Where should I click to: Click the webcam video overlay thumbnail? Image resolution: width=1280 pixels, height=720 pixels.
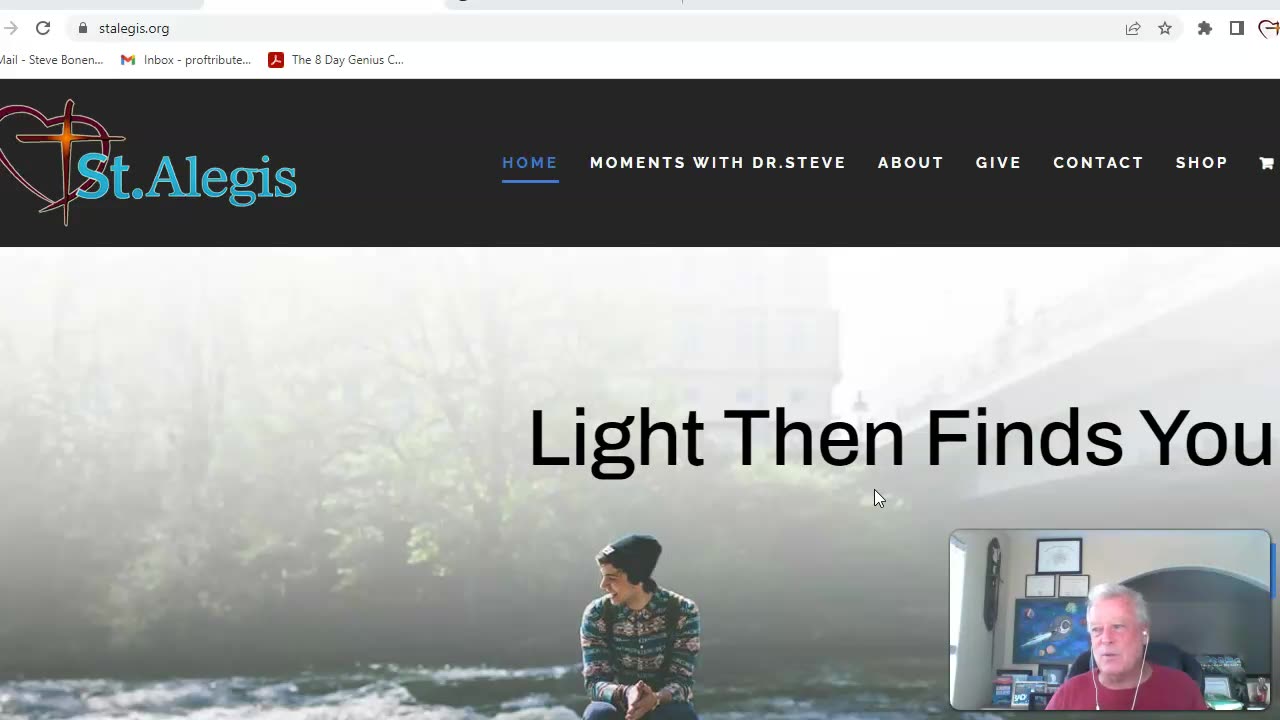point(1110,620)
